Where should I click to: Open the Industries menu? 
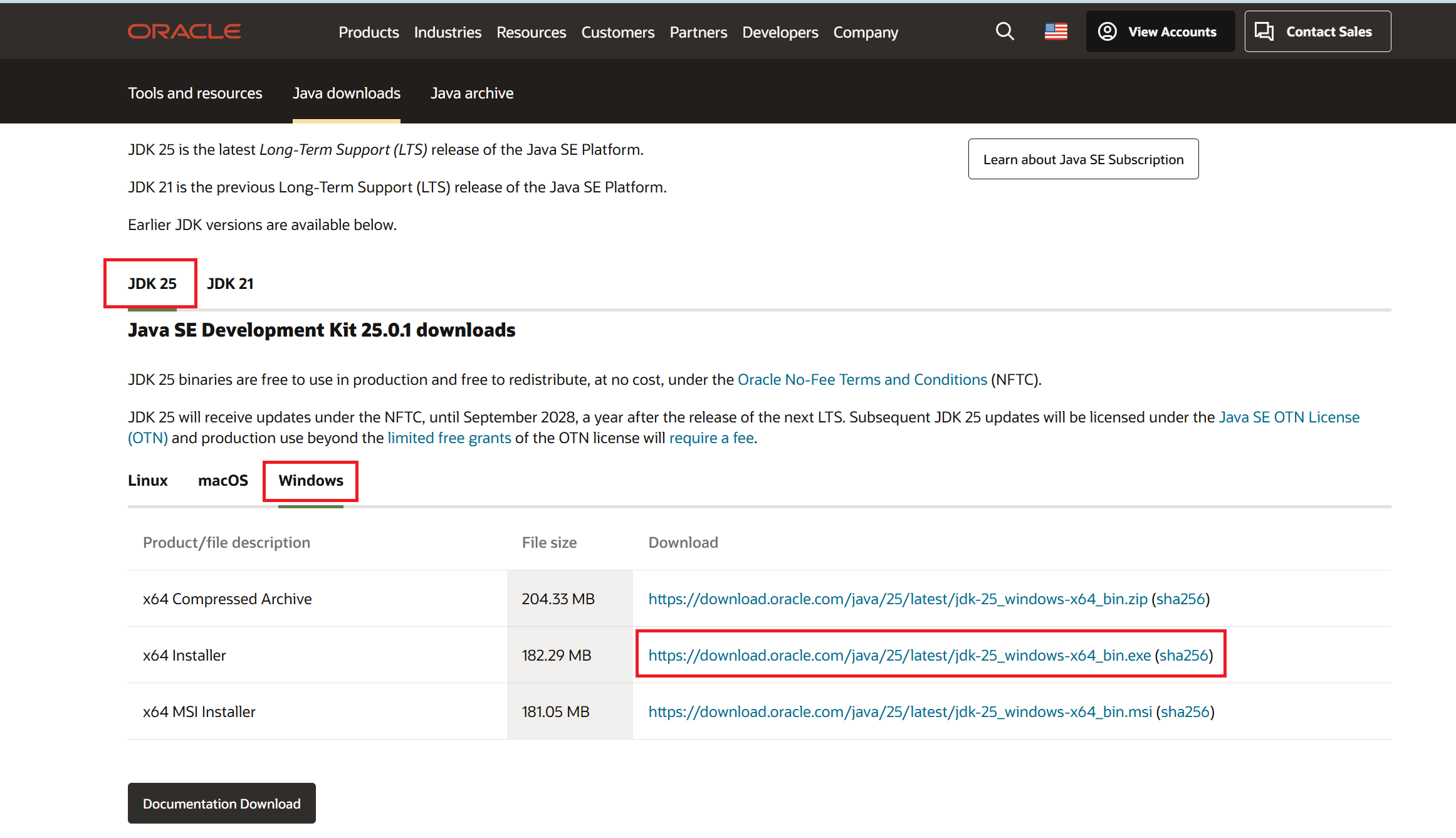448,32
